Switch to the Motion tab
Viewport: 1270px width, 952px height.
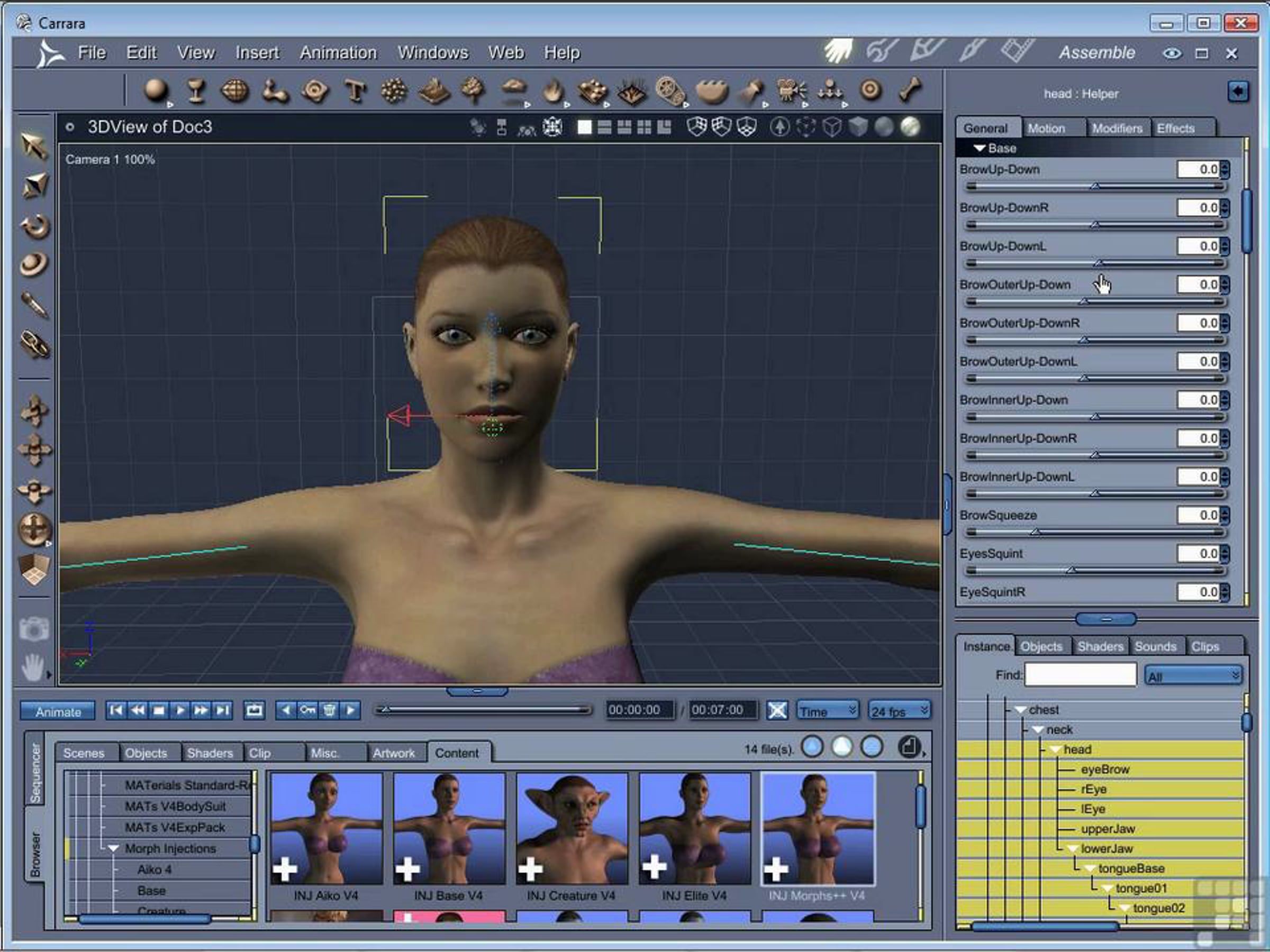click(x=1046, y=129)
